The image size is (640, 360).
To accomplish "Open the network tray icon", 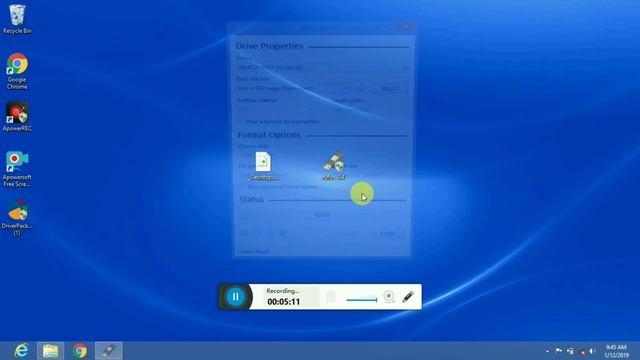I will [570, 351].
